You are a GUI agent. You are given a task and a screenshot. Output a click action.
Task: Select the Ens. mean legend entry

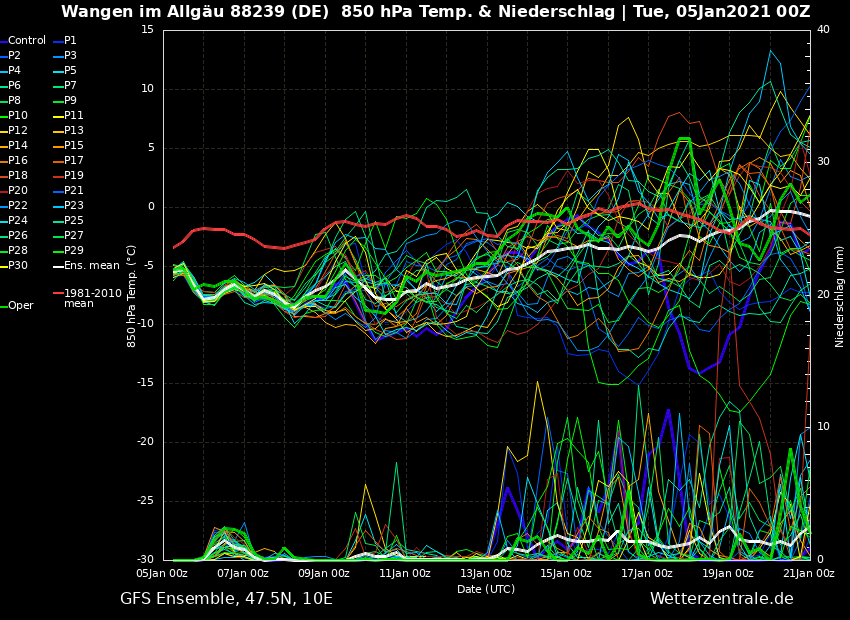click(91, 266)
